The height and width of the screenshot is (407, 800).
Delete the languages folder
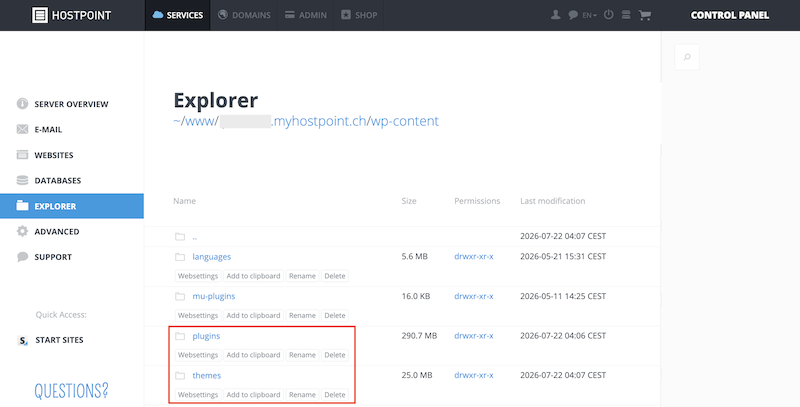[x=335, y=276]
